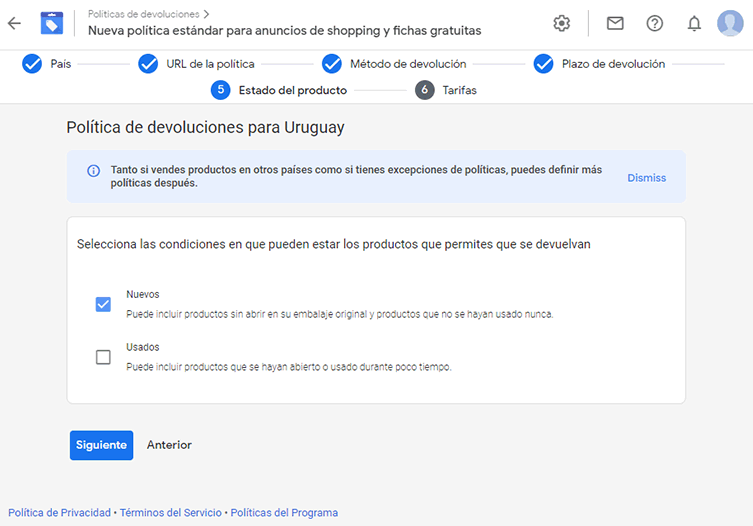Screen dimensions: 753x526
Task: Go to the Tarifas step
Action: [460, 90]
